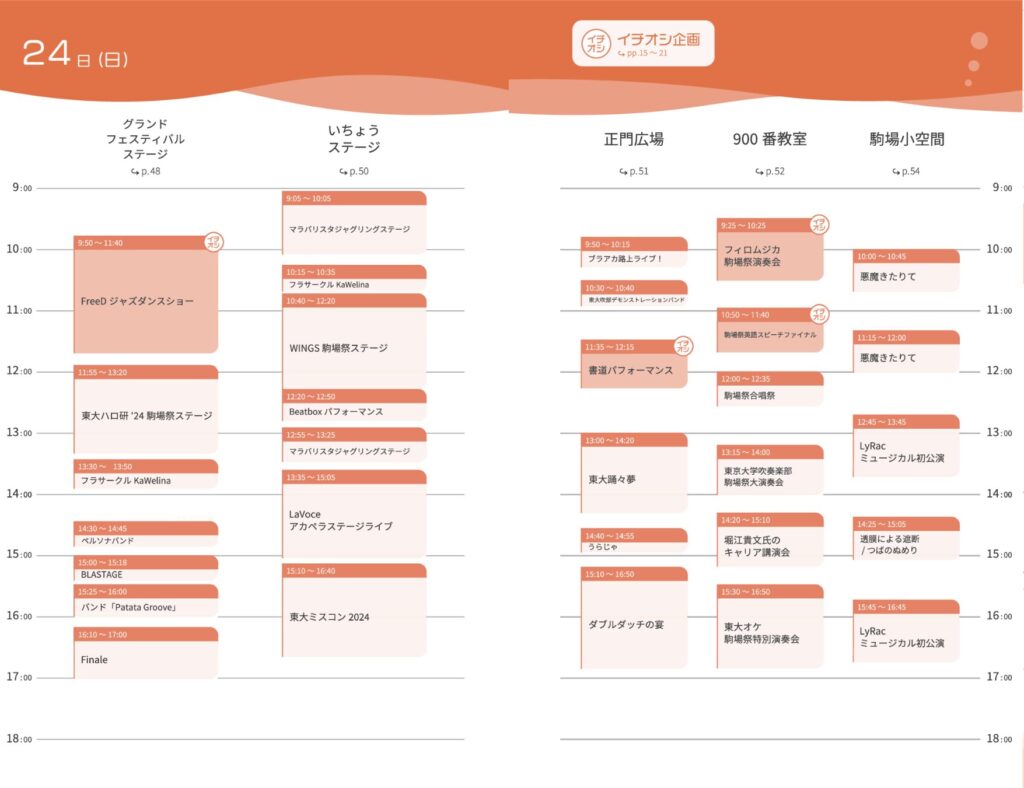This screenshot has width=1024, height=788.
Task: Click the 18:00 marker on right axis
Action: 999,739
